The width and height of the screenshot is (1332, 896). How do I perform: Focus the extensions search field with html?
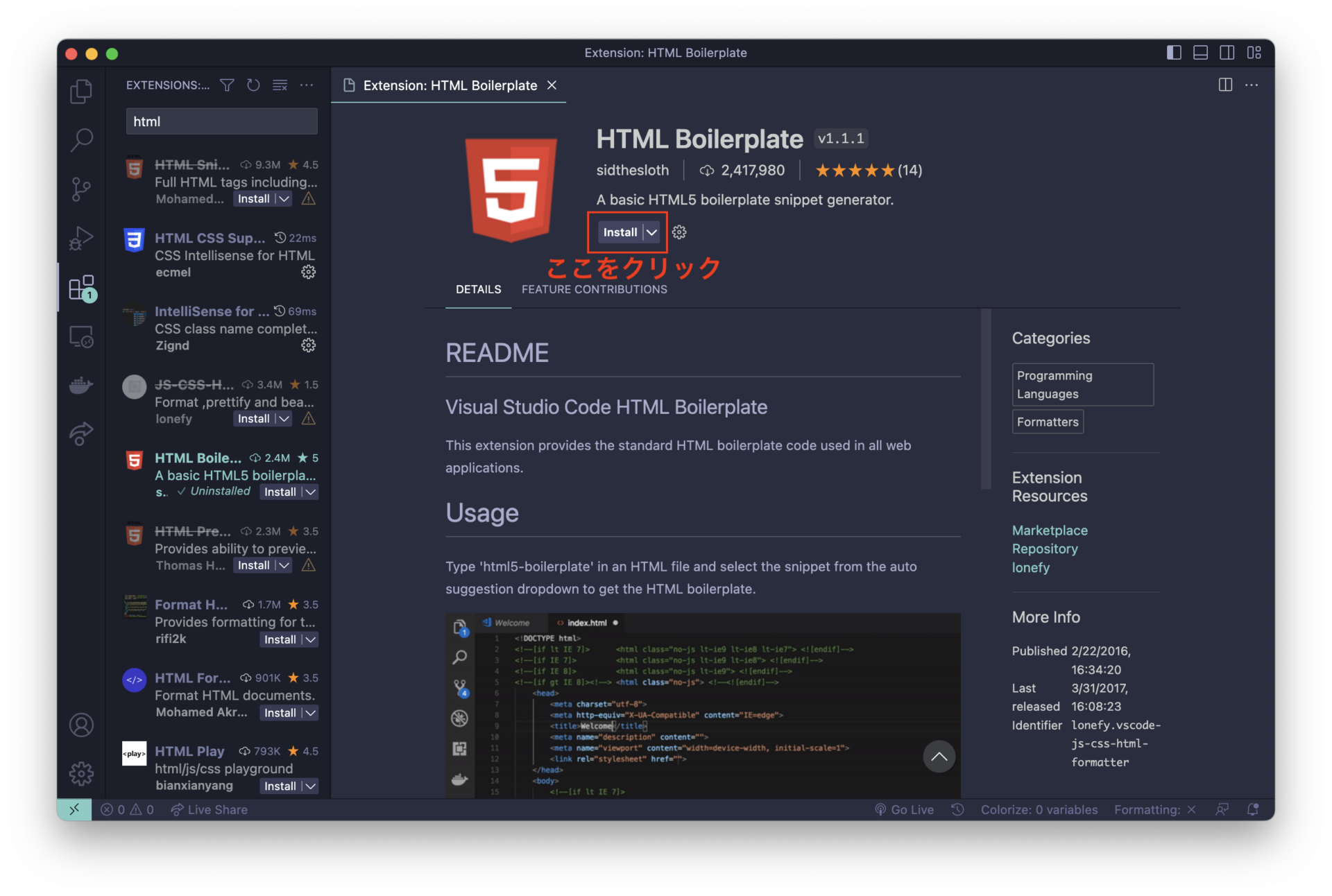click(221, 121)
